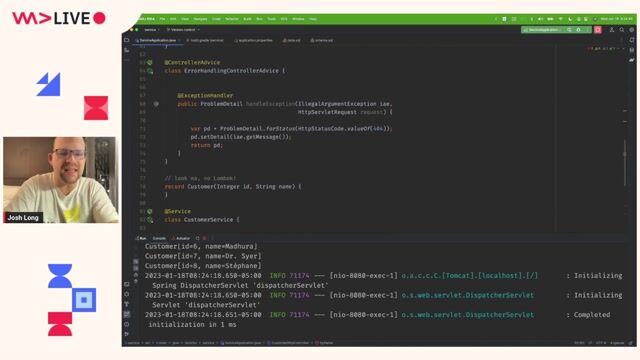Select the Actuator tab in Run panel
The width and height of the screenshot is (640, 360).
click(181, 238)
